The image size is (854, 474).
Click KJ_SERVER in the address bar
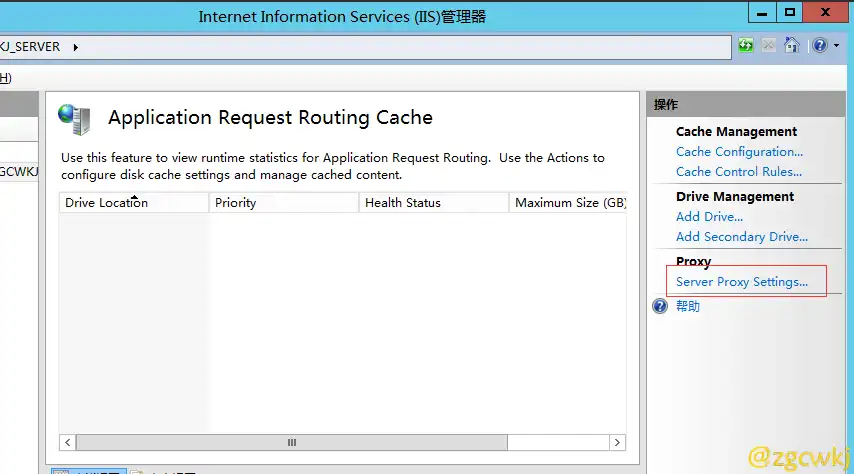point(30,47)
